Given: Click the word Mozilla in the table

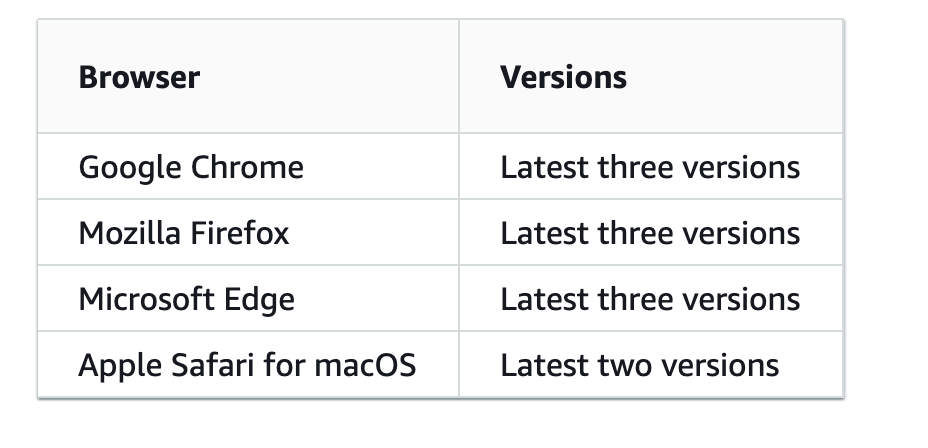Looking at the screenshot, I should pyautogui.click(x=130, y=233).
